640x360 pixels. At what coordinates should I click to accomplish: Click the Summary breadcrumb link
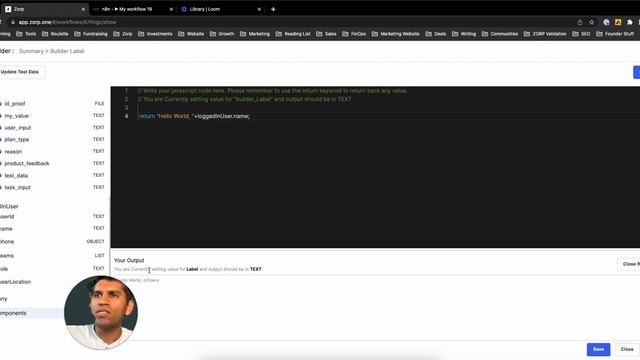[x=31, y=51]
